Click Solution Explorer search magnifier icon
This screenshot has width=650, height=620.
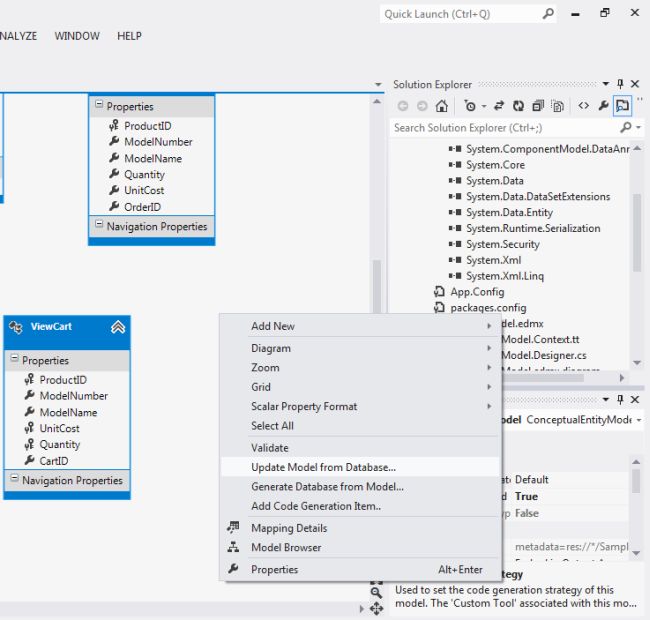point(626,127)
